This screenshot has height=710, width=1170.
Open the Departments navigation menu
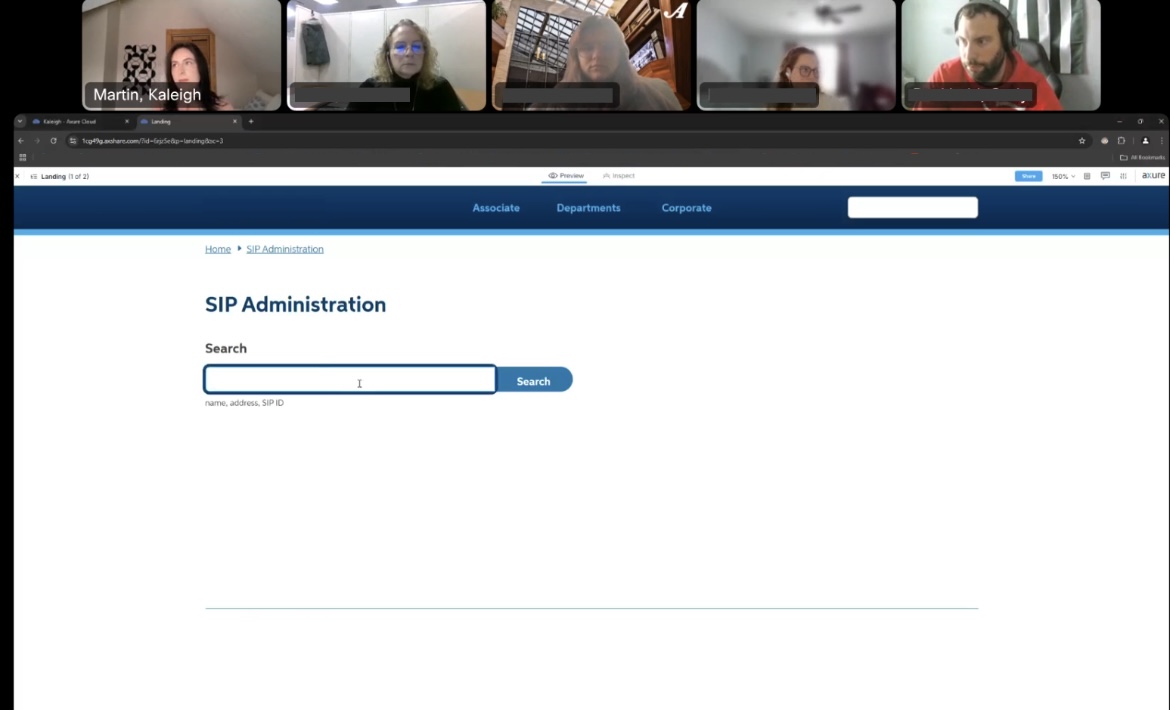coord(588,208)
